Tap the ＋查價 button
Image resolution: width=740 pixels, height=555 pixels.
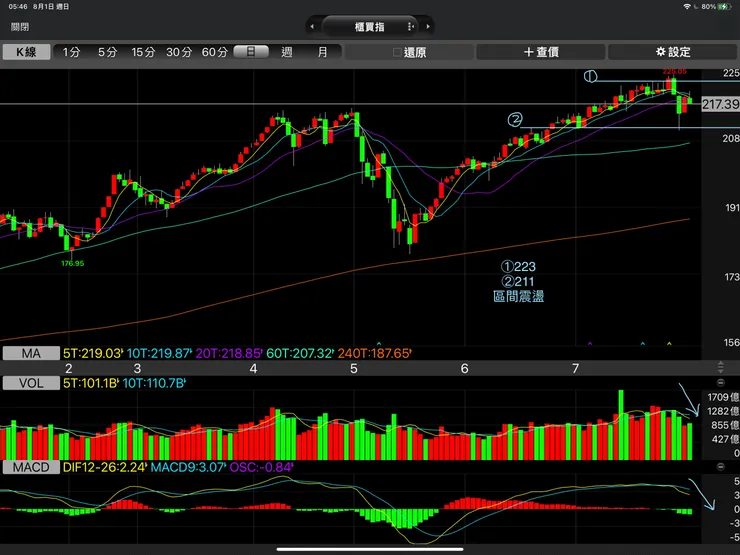[541, 52]
